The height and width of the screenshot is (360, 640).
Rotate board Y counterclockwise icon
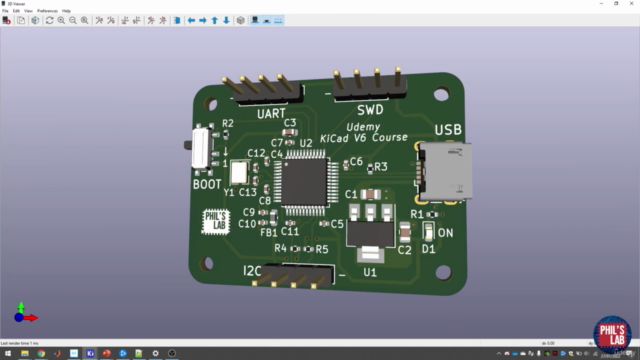click(136, 20)
